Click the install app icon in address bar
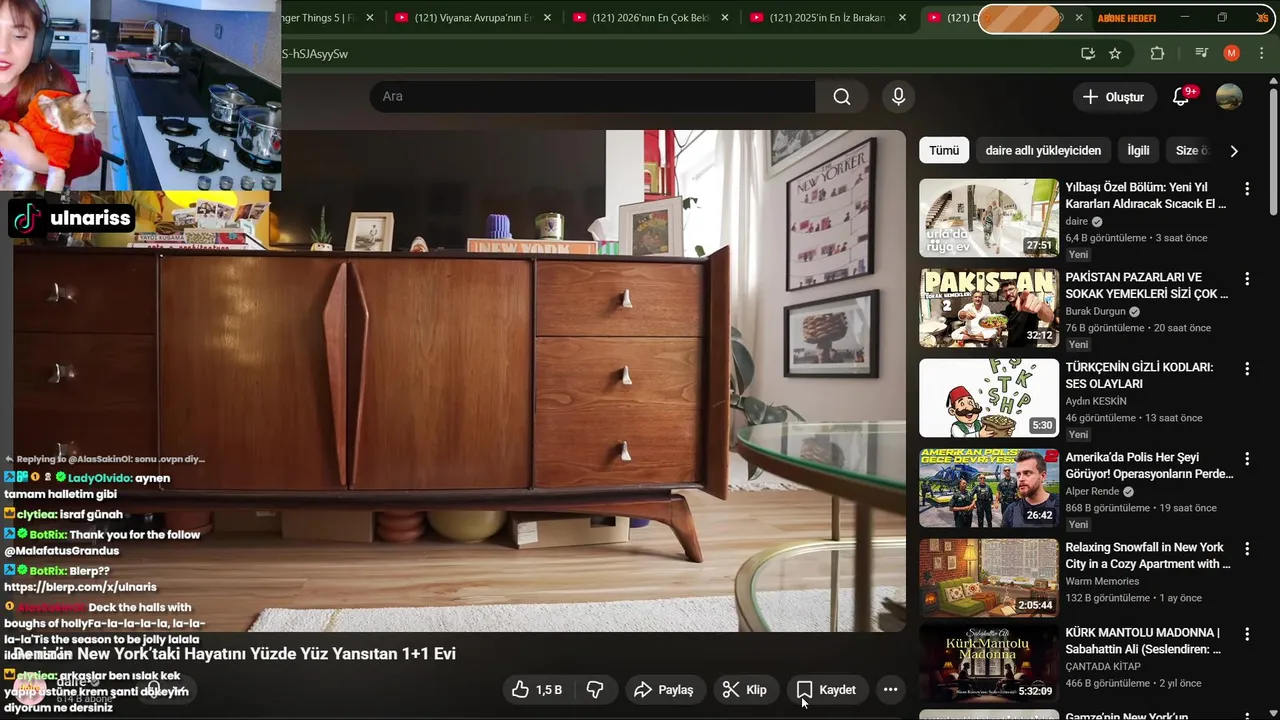Viewport: 1280px width, 720px height. [1088, 53]
